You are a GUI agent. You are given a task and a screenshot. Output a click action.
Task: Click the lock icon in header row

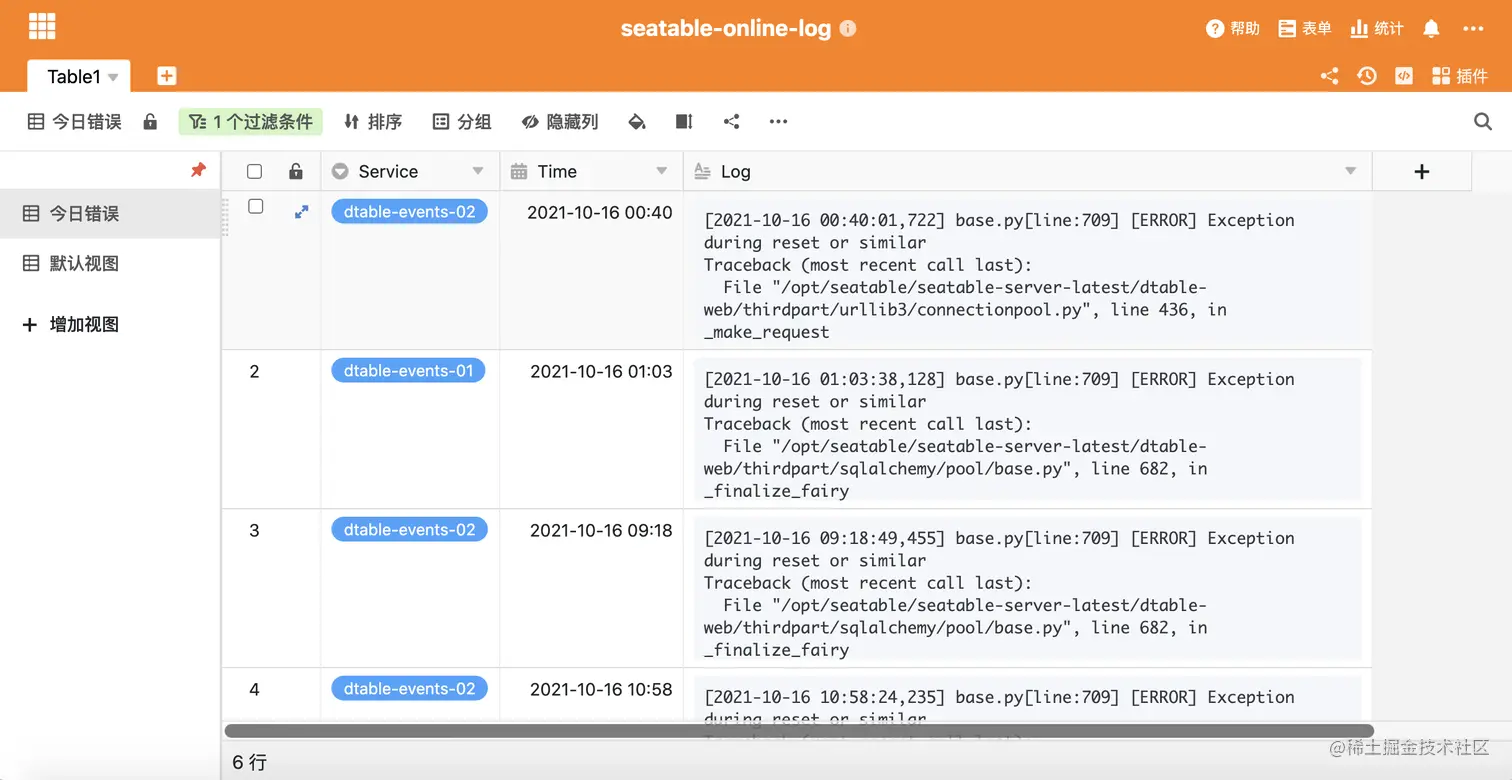point(295,172)
